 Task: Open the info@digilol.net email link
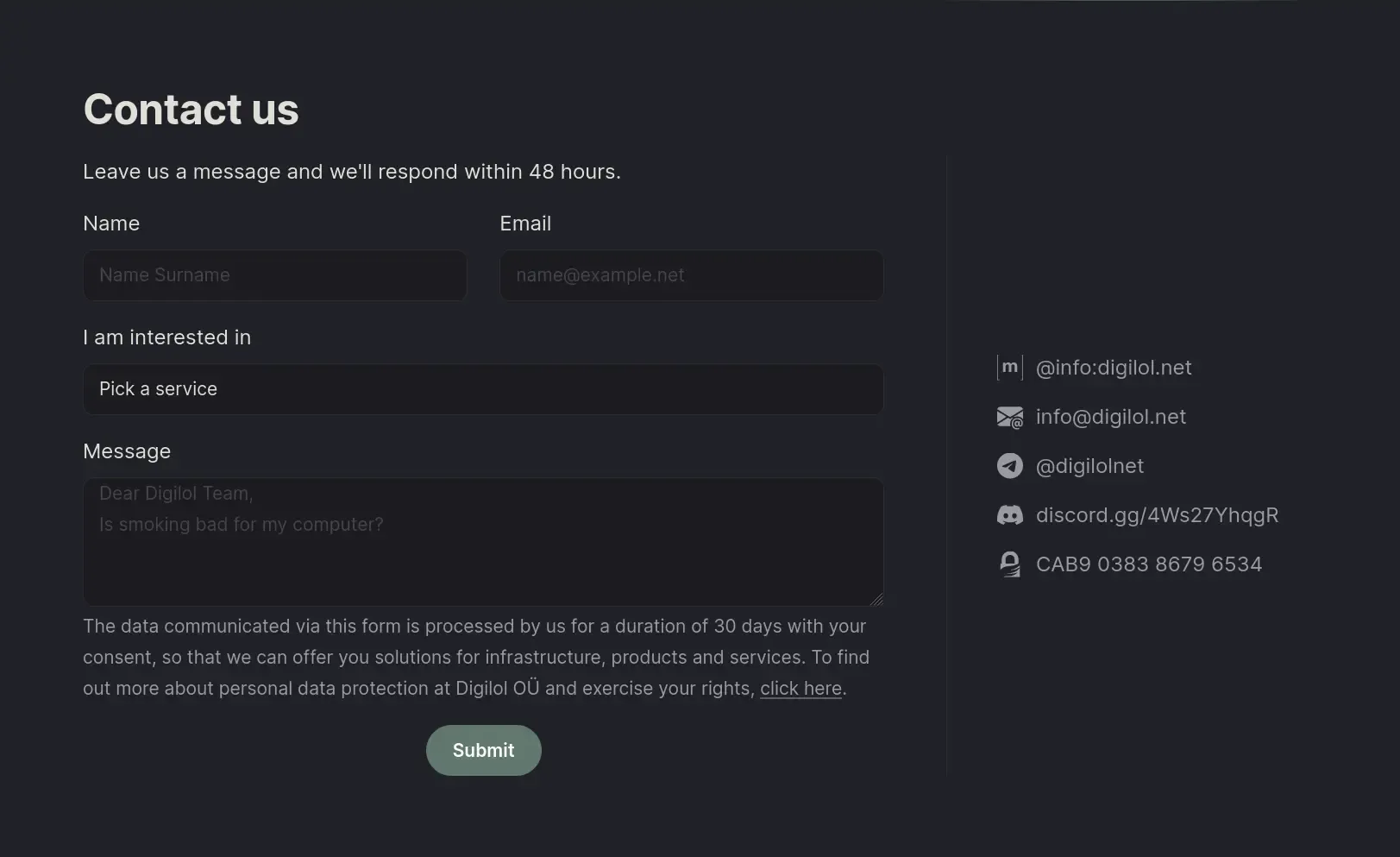1110,417
